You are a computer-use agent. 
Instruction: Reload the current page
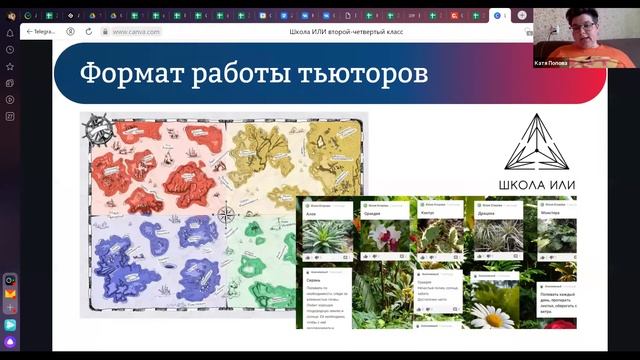tap(89, 31)
